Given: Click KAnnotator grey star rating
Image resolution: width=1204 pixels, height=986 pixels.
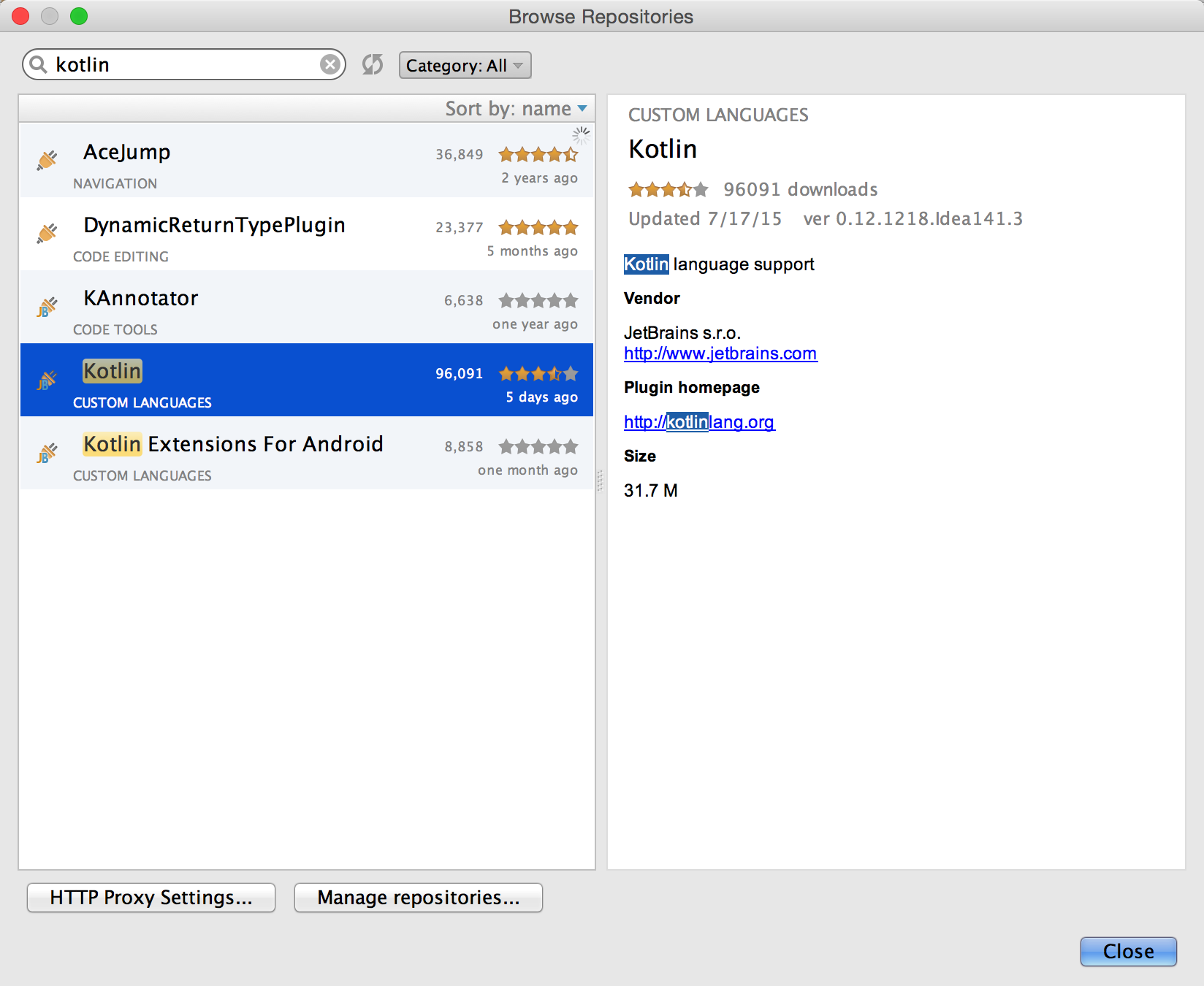Looking at the screenshot, I should pos(538,300).
